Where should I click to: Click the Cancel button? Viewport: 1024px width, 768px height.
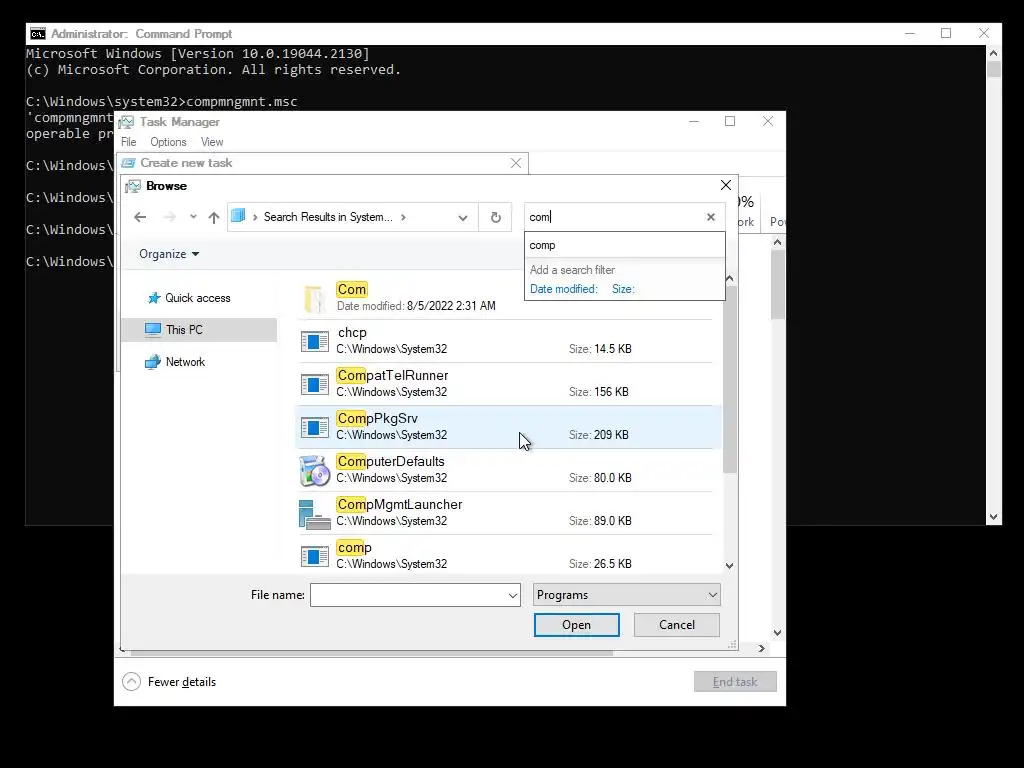677,625
